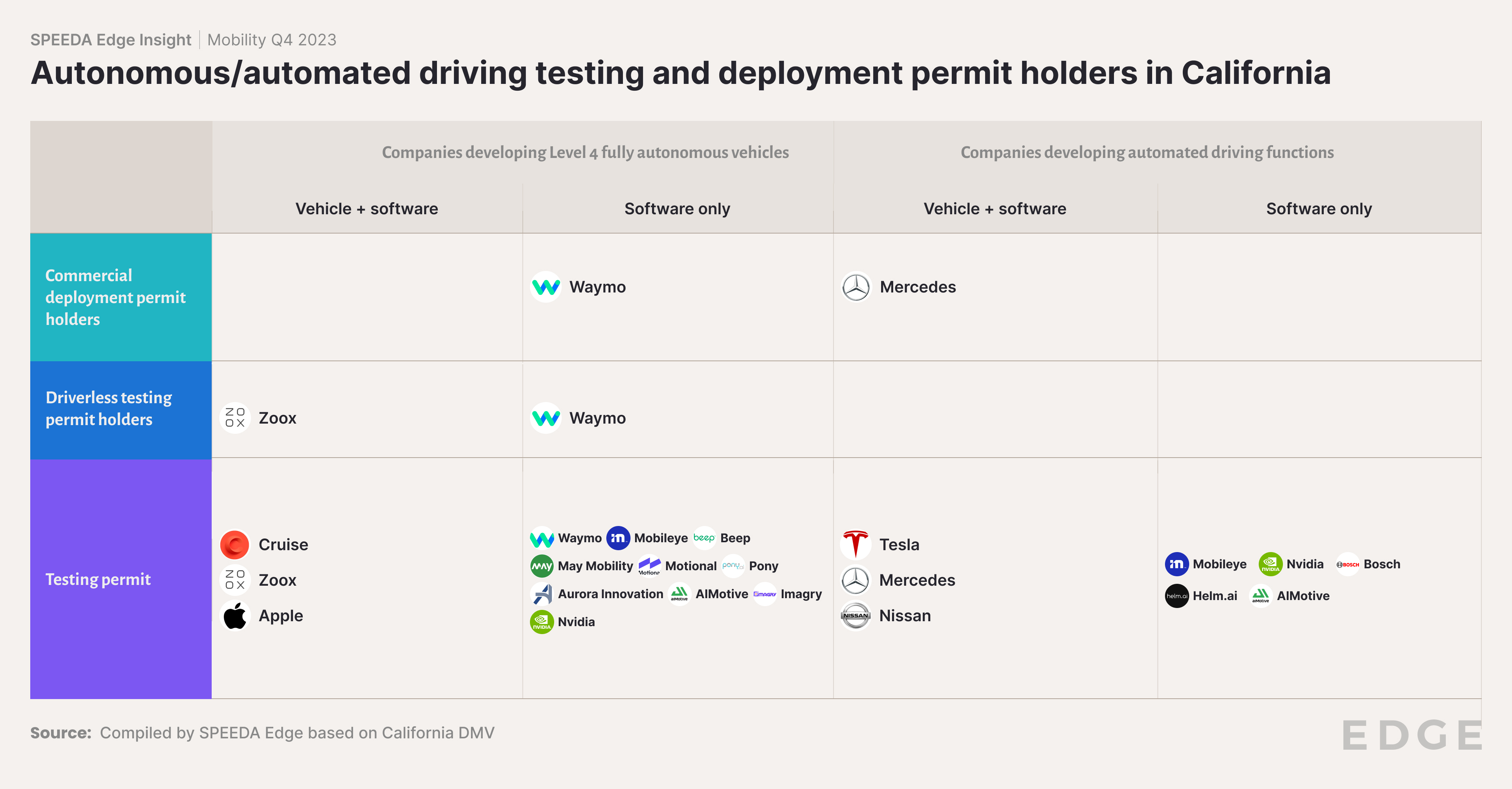Click Vehicle + software under Level 4 header
Image resolution: width=1512 pixels, height=789 pixels.
point(367,209)
